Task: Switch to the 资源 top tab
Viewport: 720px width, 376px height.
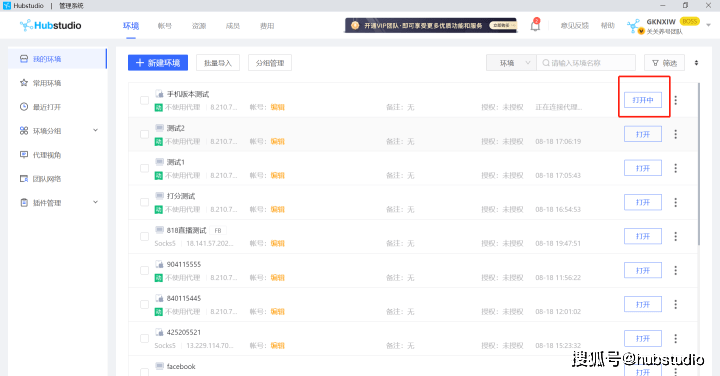Action: pos(199,26)
